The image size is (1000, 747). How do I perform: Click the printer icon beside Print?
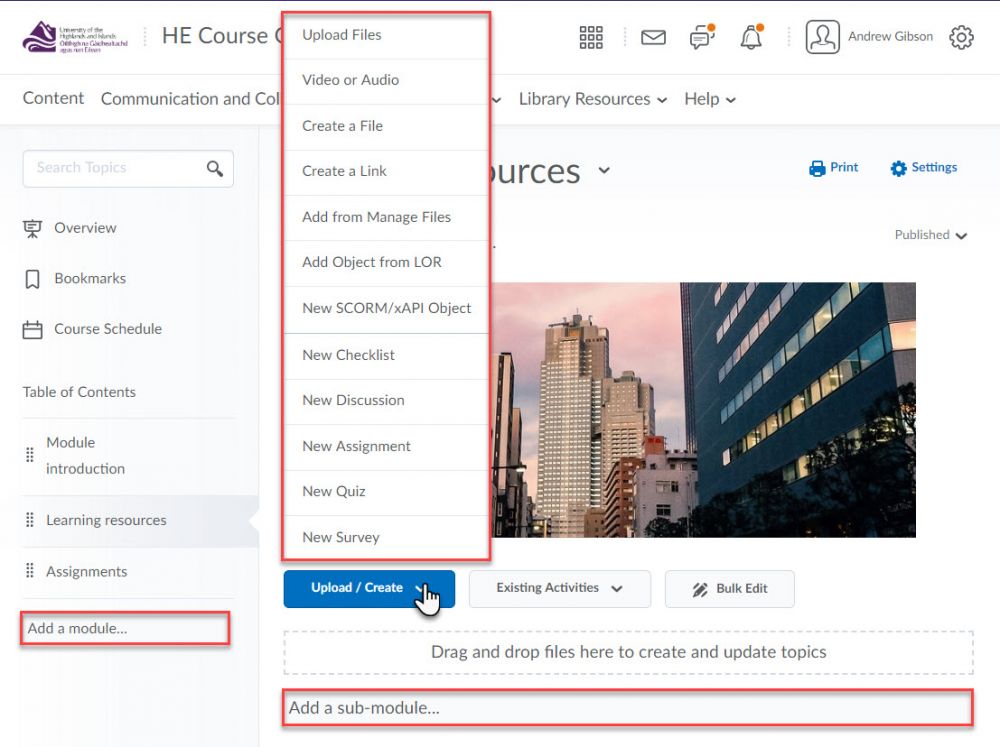817,168
